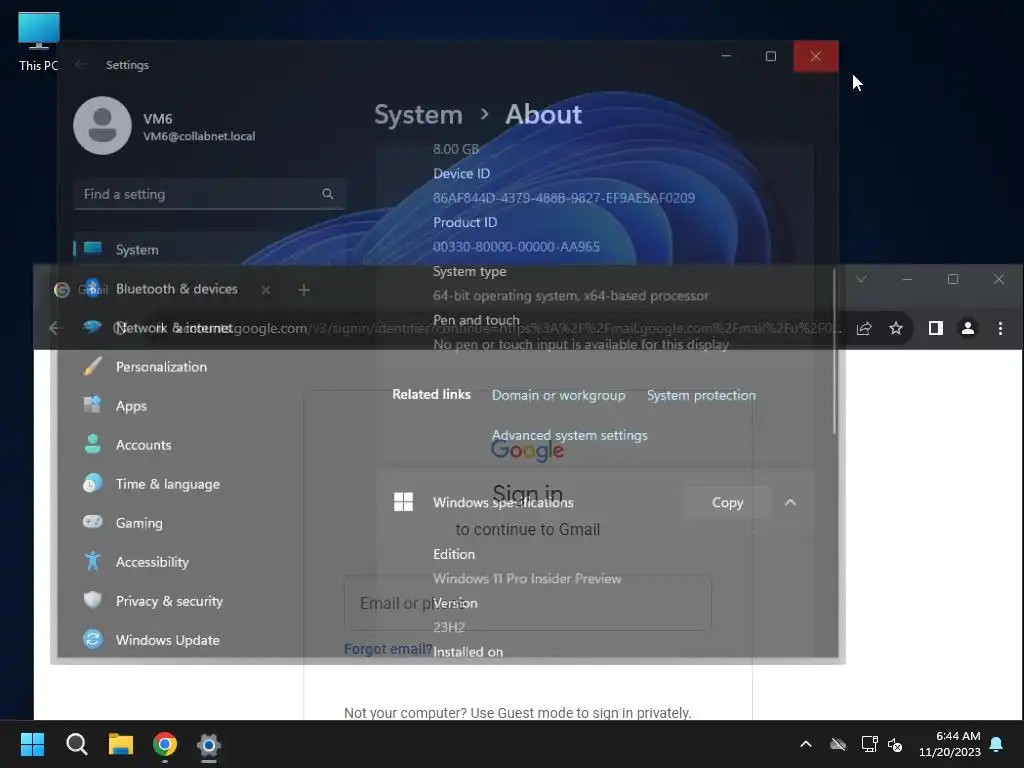Open Settings app from taskbar
Image resolution: width=1024 pixels, height=768 pixels.
(209, 744)
